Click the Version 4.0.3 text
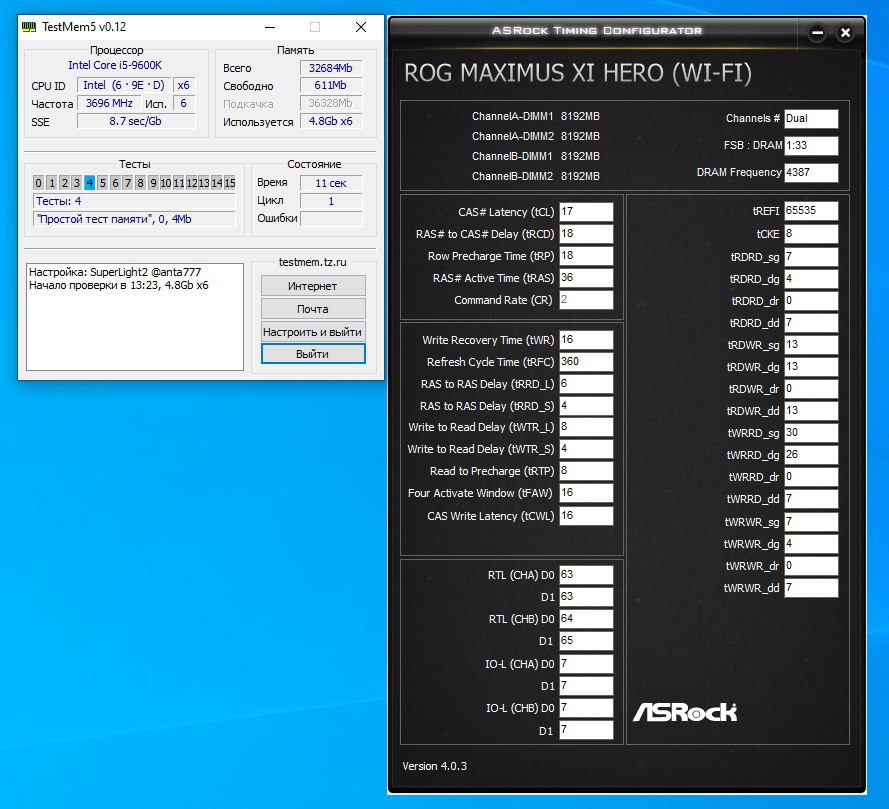The image size is (889, 809). click(434, 766)
